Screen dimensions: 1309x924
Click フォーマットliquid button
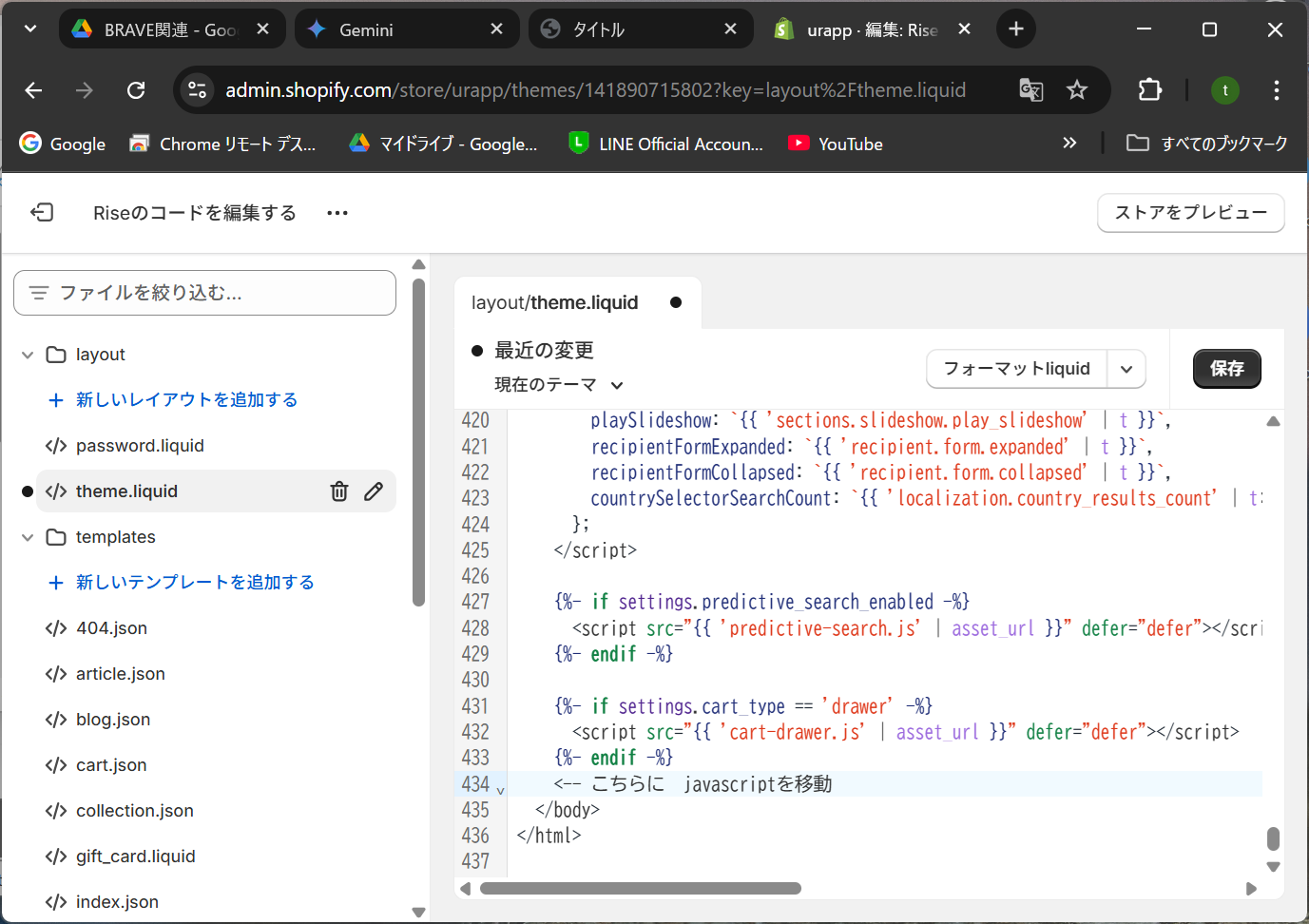[x=1016, y=369]
